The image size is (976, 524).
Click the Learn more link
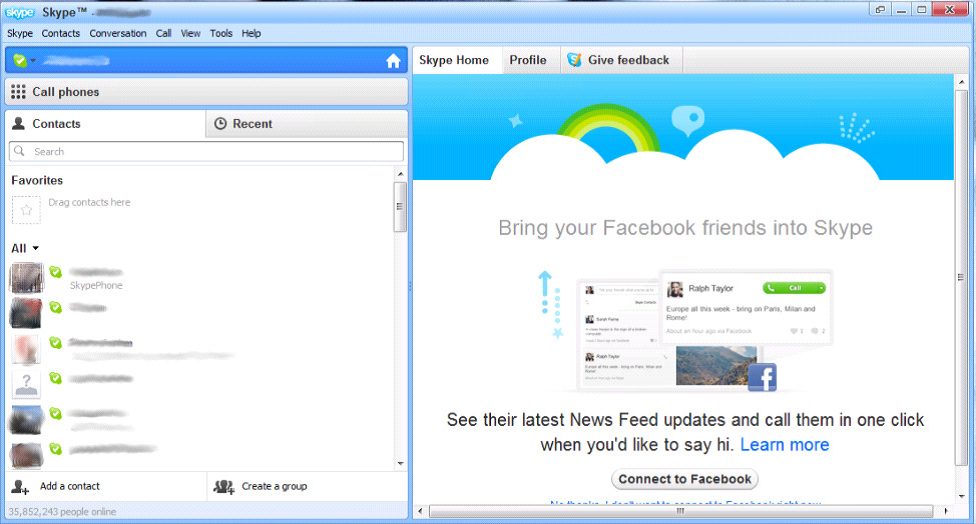784,445
